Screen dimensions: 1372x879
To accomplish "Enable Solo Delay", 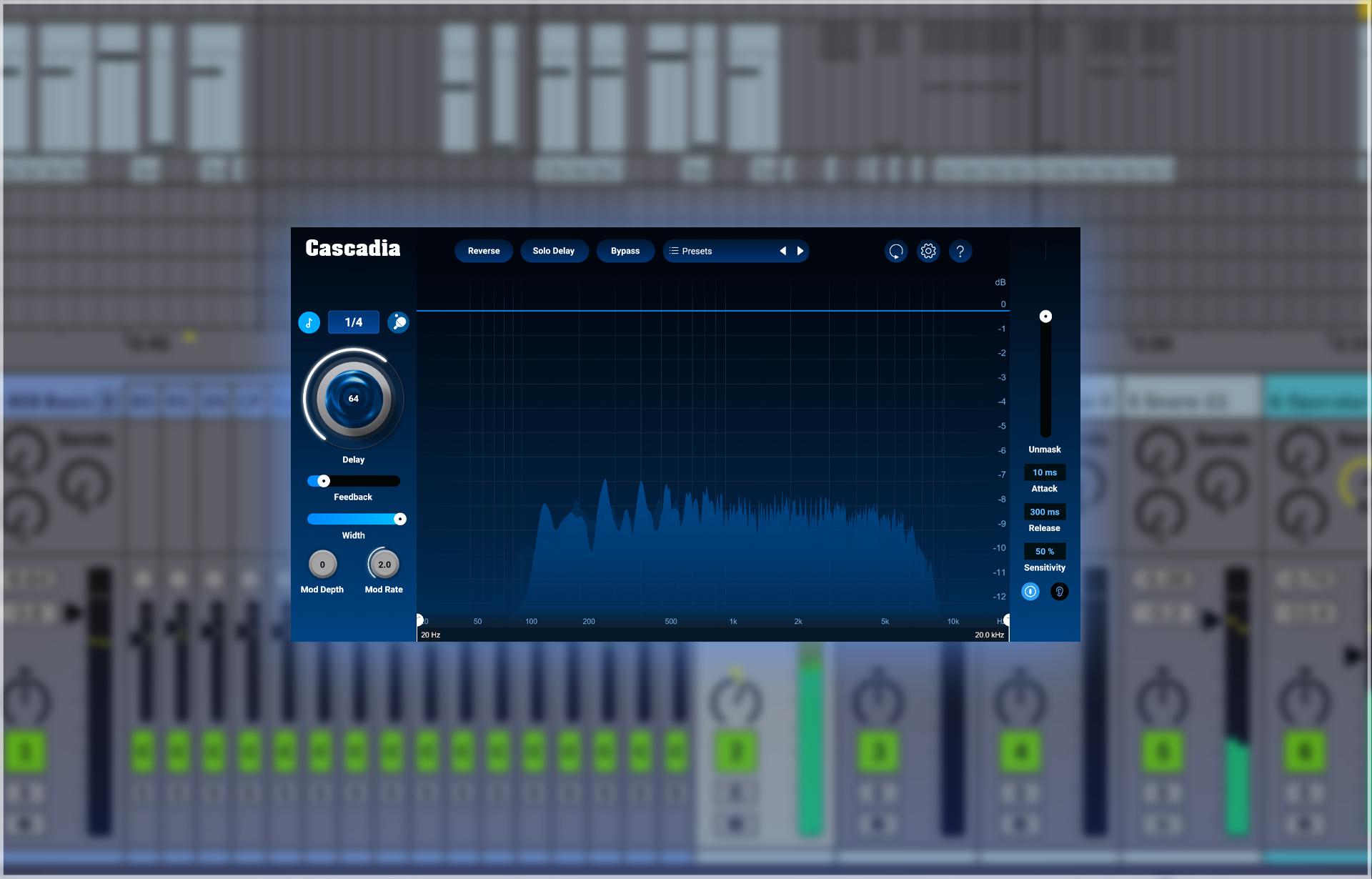I will [x=554, y=251].
